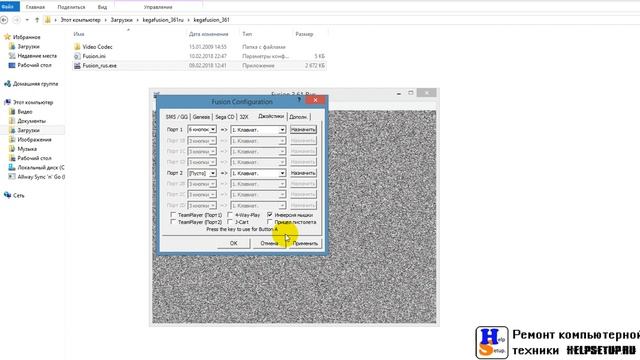Open recent locations dropdown arrow
The image size is (640, 360).
point(27,20)
